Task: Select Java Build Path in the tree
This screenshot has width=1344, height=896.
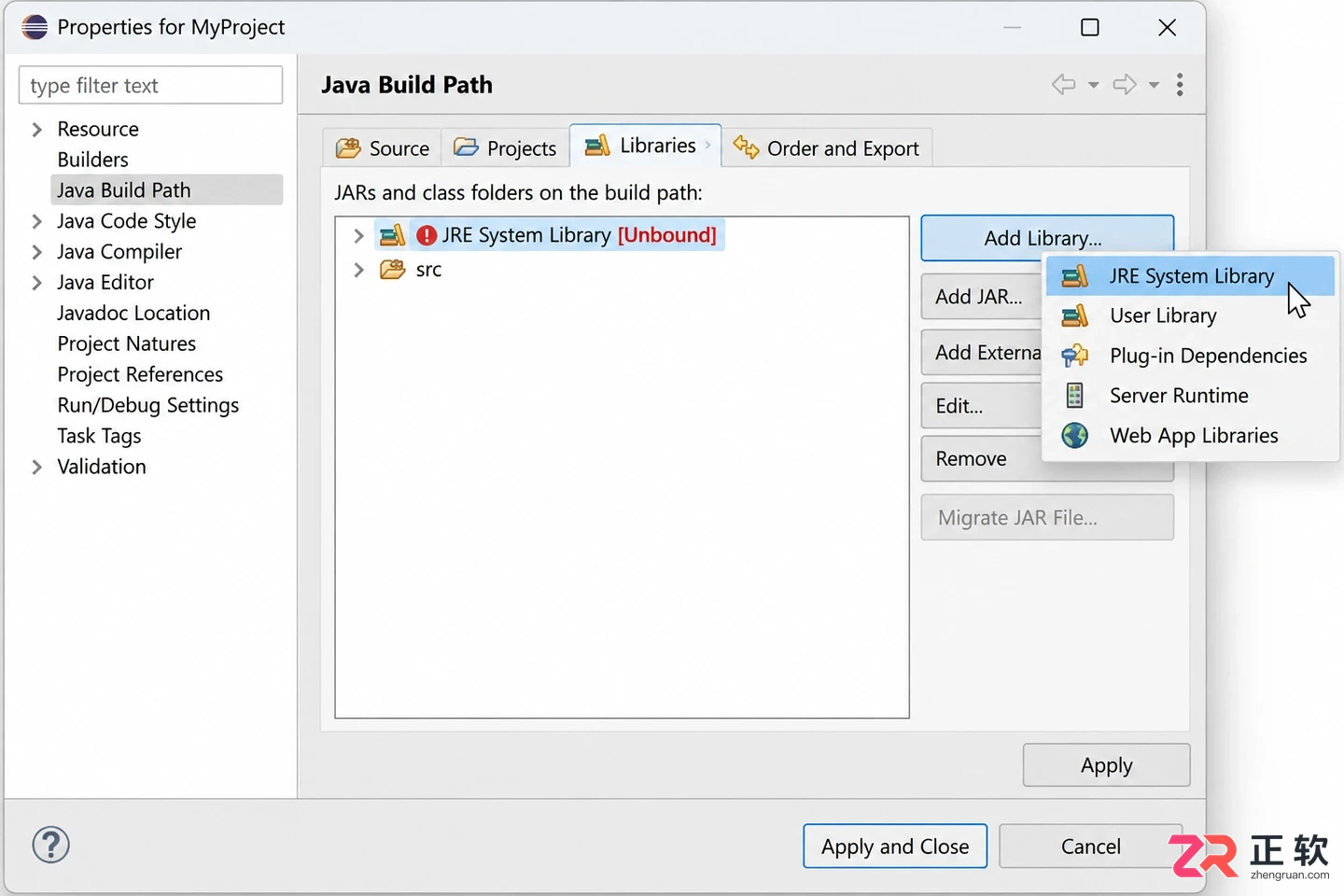Action: click(166, 190)
